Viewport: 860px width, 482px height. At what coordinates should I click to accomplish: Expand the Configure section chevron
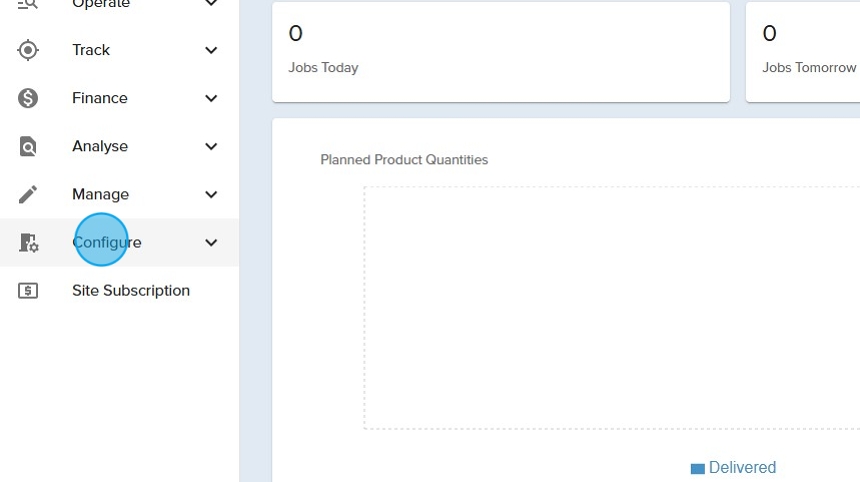click(211, 242)
